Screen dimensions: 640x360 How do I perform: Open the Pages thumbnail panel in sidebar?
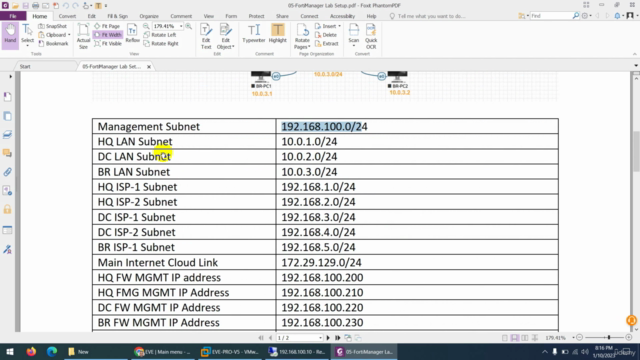click(x=7, y=116)
